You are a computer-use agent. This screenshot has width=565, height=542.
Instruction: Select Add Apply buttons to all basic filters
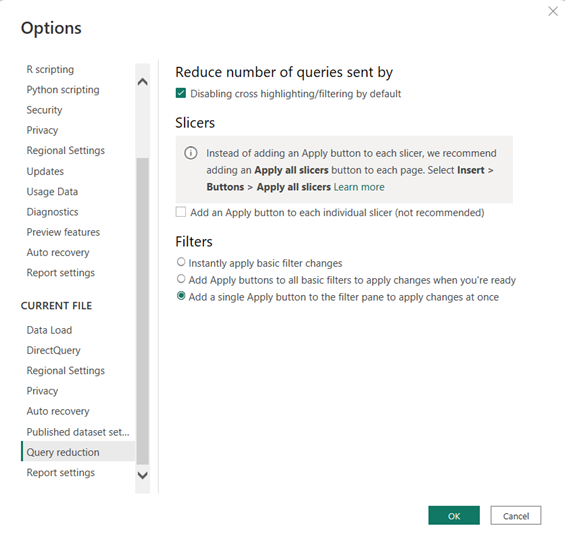coord(181,279)
